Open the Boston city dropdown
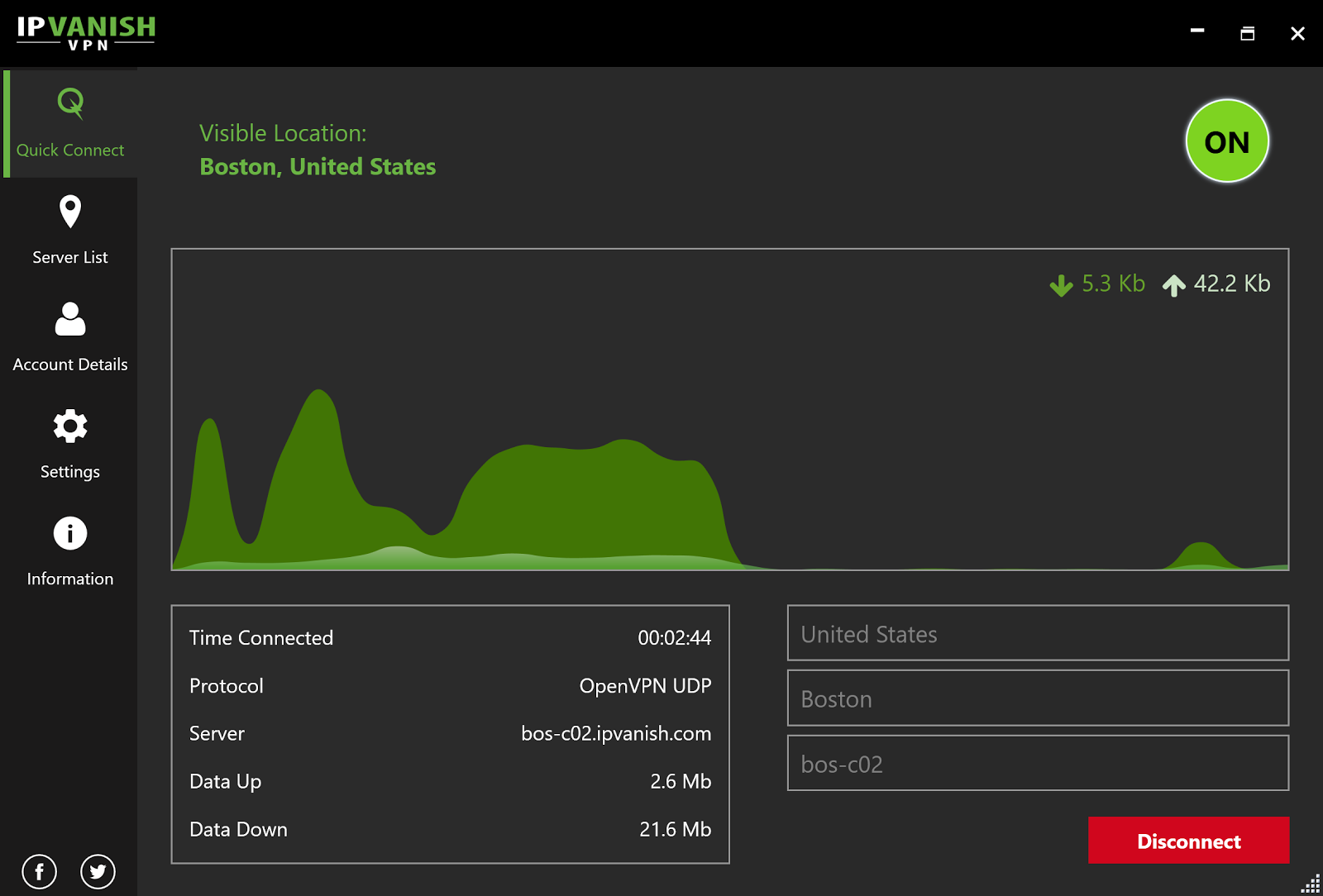 tap(1038, 698)
